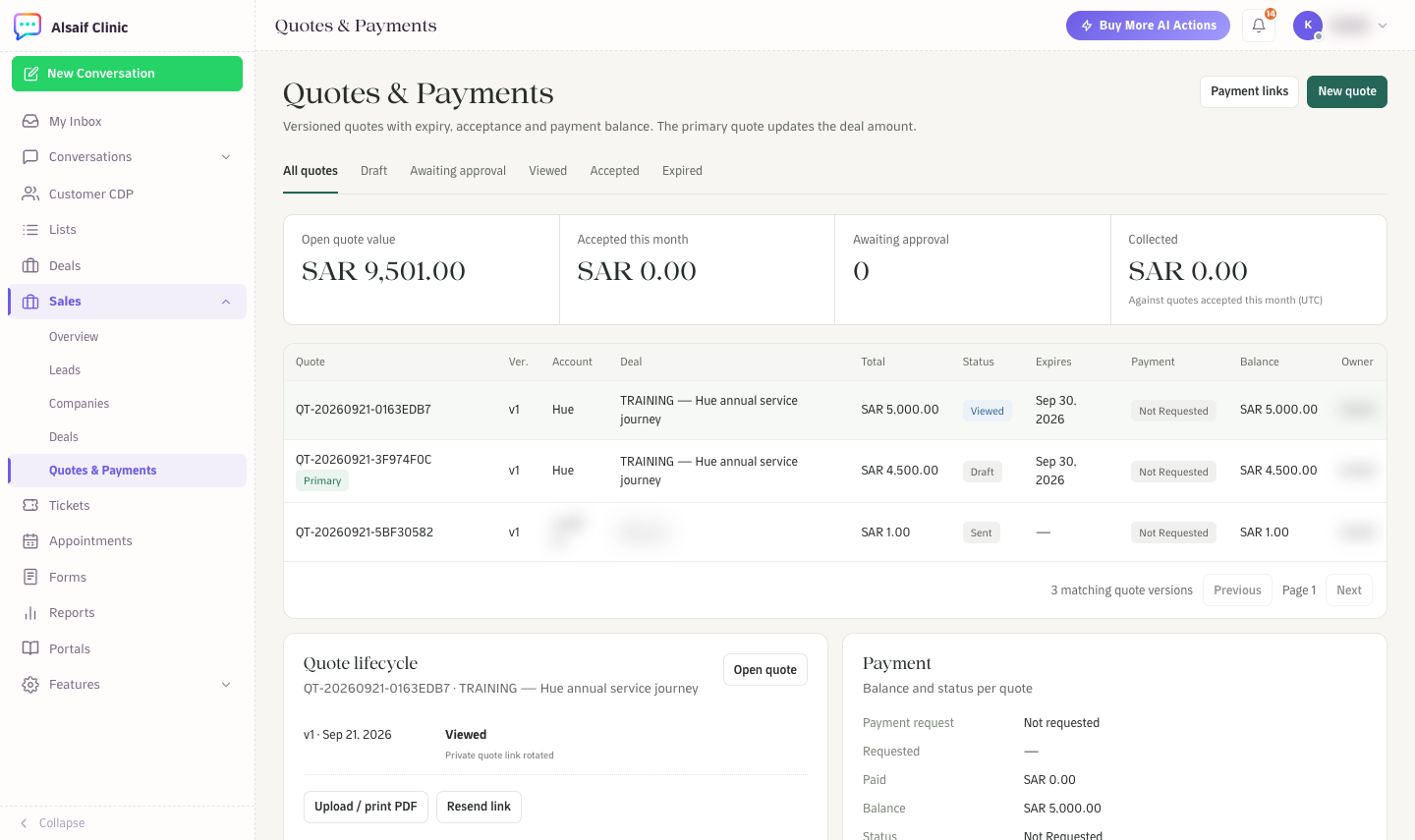1415x840 pixels.
Task: Click the Expires column header
Action: pos(1053,362)
